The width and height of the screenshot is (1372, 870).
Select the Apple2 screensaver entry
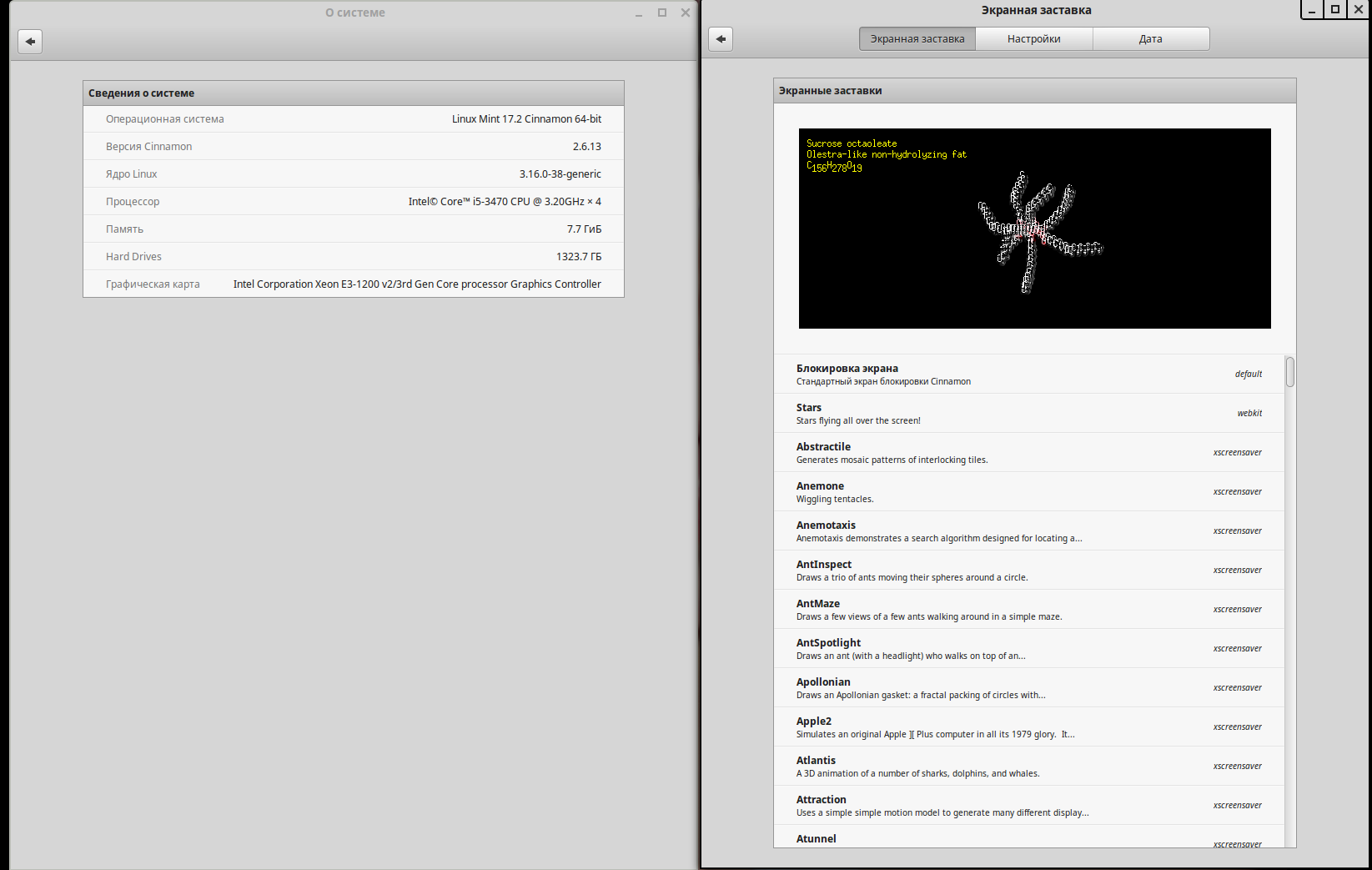pyautogui.click(x=1028, y=727)
